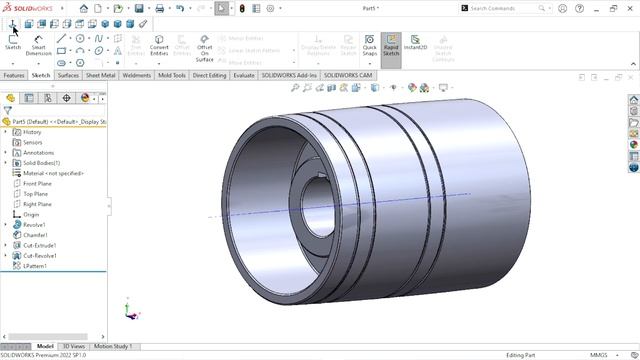Open the Weldments ribbon tab

coord(137,76)
